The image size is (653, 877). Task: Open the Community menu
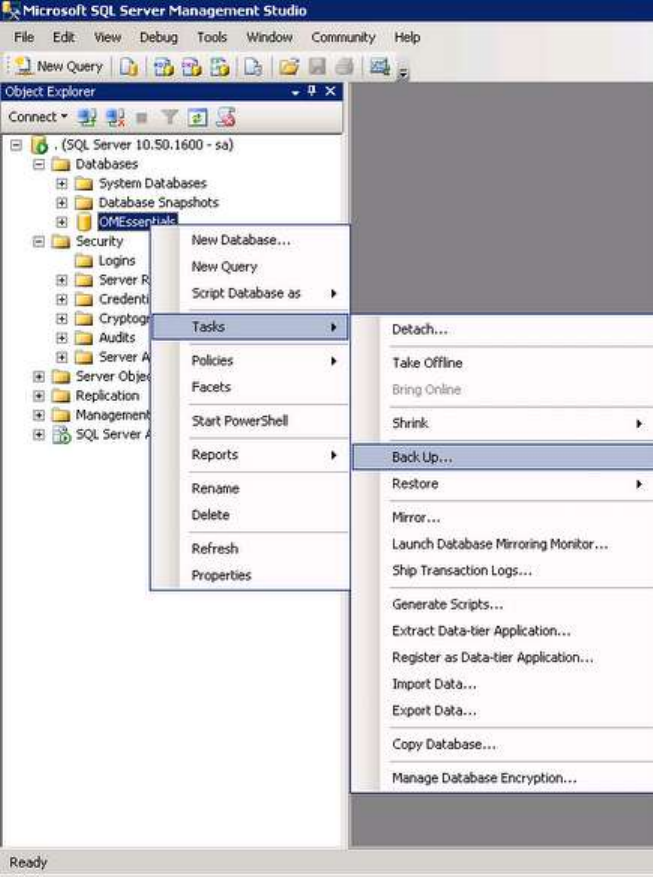point(343,37)
